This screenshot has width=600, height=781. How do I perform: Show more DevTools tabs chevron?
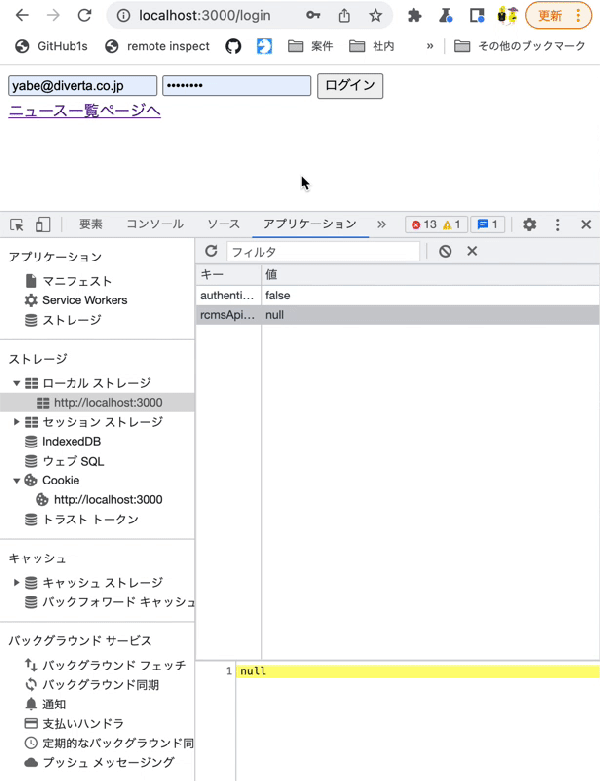(381, 225)
